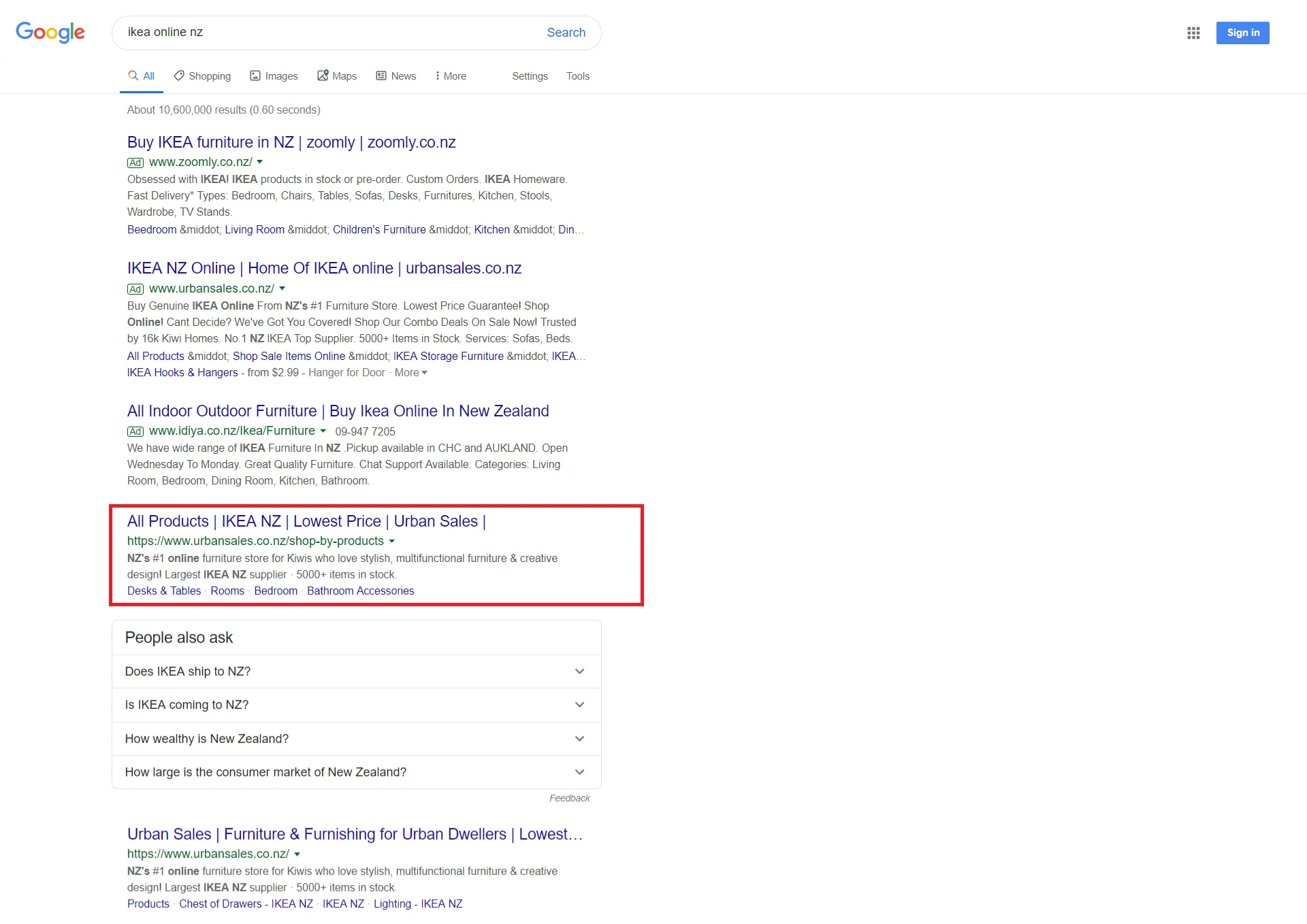Switch to the News tab
The image size is (1307, 924).
(396, 76)
